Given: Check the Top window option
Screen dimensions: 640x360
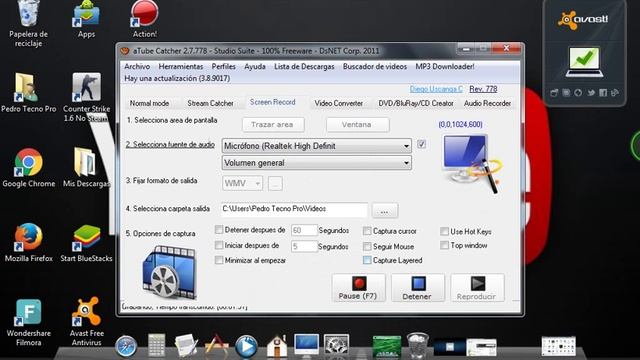Looking at the screenshot, I should pyautogui.click(x=444, y=245).
